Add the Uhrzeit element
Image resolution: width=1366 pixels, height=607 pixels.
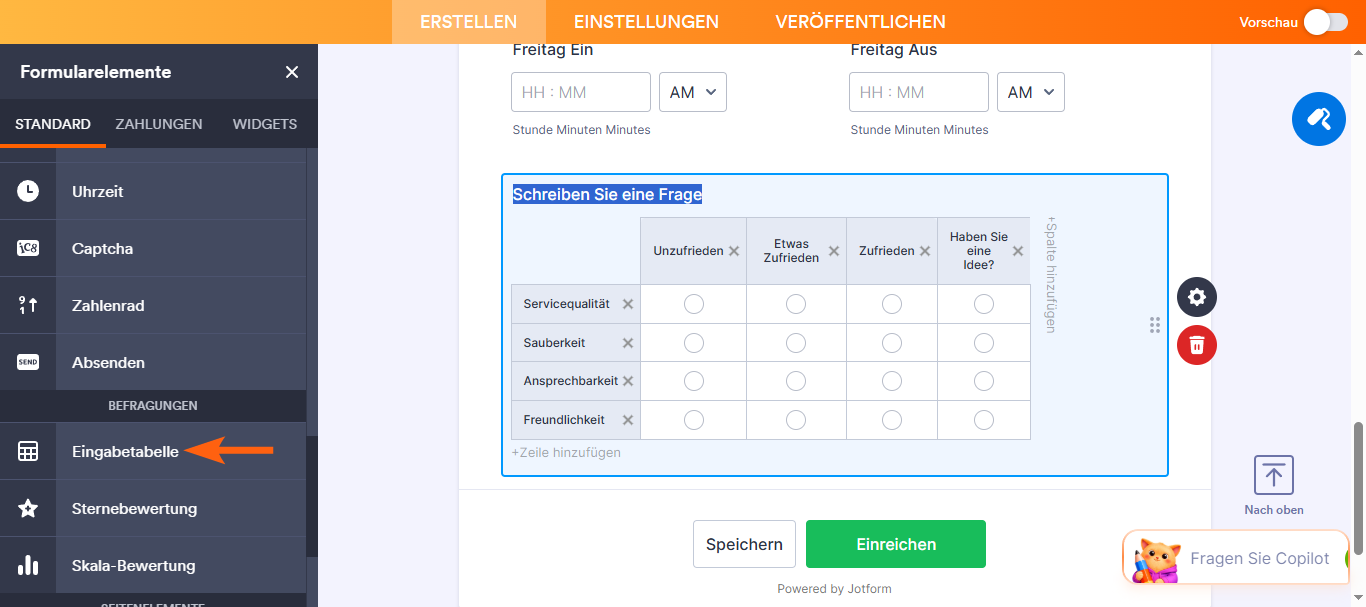pos(153,191)
